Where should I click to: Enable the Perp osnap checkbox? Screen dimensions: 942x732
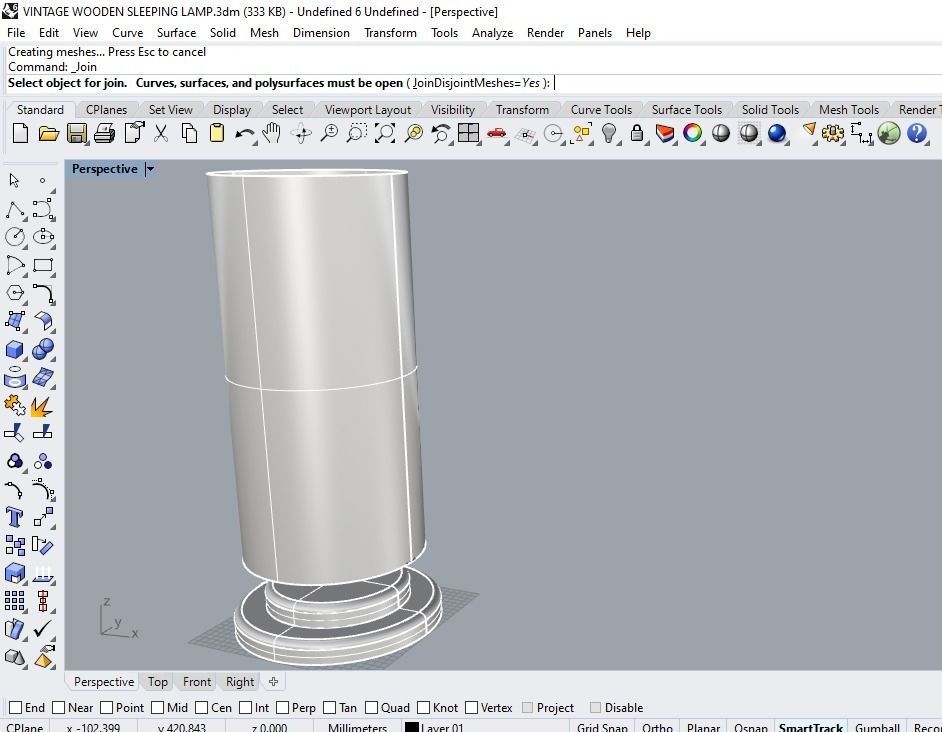(x=282, y=707)
